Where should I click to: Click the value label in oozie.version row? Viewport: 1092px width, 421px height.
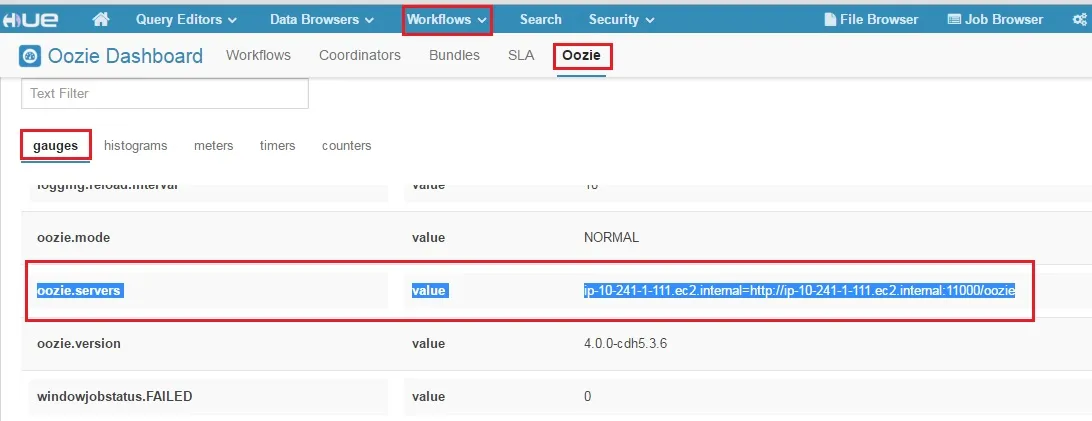[428, 343]
